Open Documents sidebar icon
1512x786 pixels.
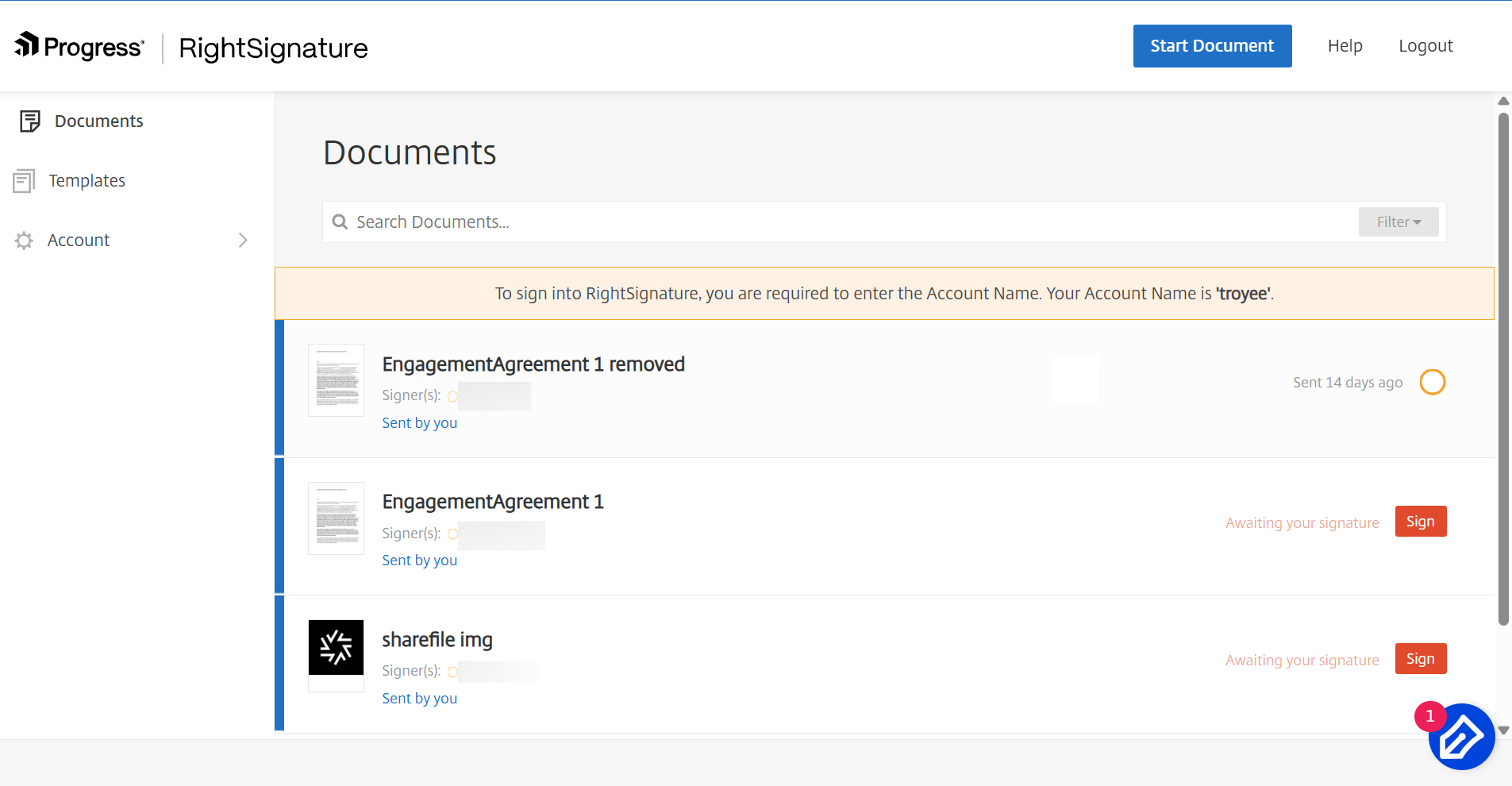30,121
